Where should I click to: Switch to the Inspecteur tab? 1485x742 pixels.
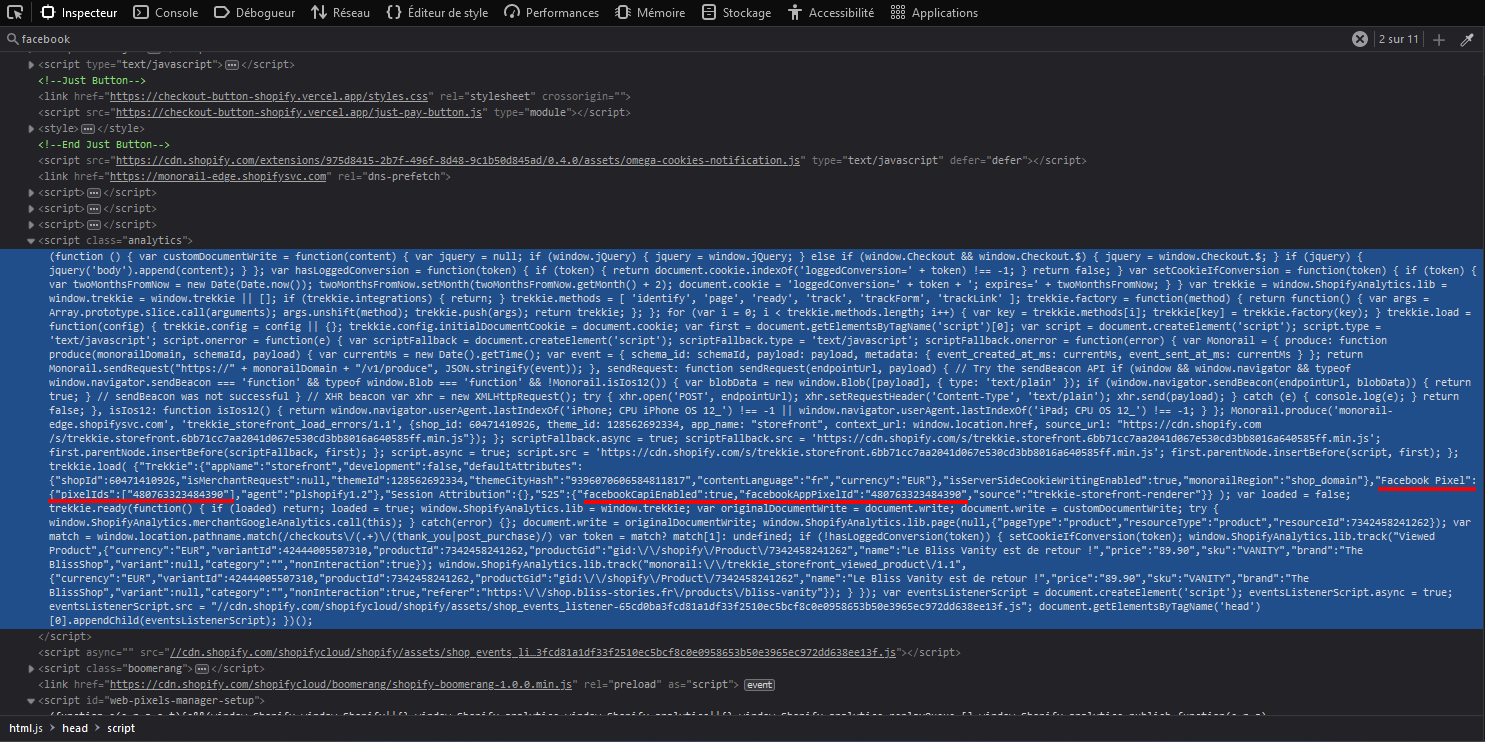point(79,13)
